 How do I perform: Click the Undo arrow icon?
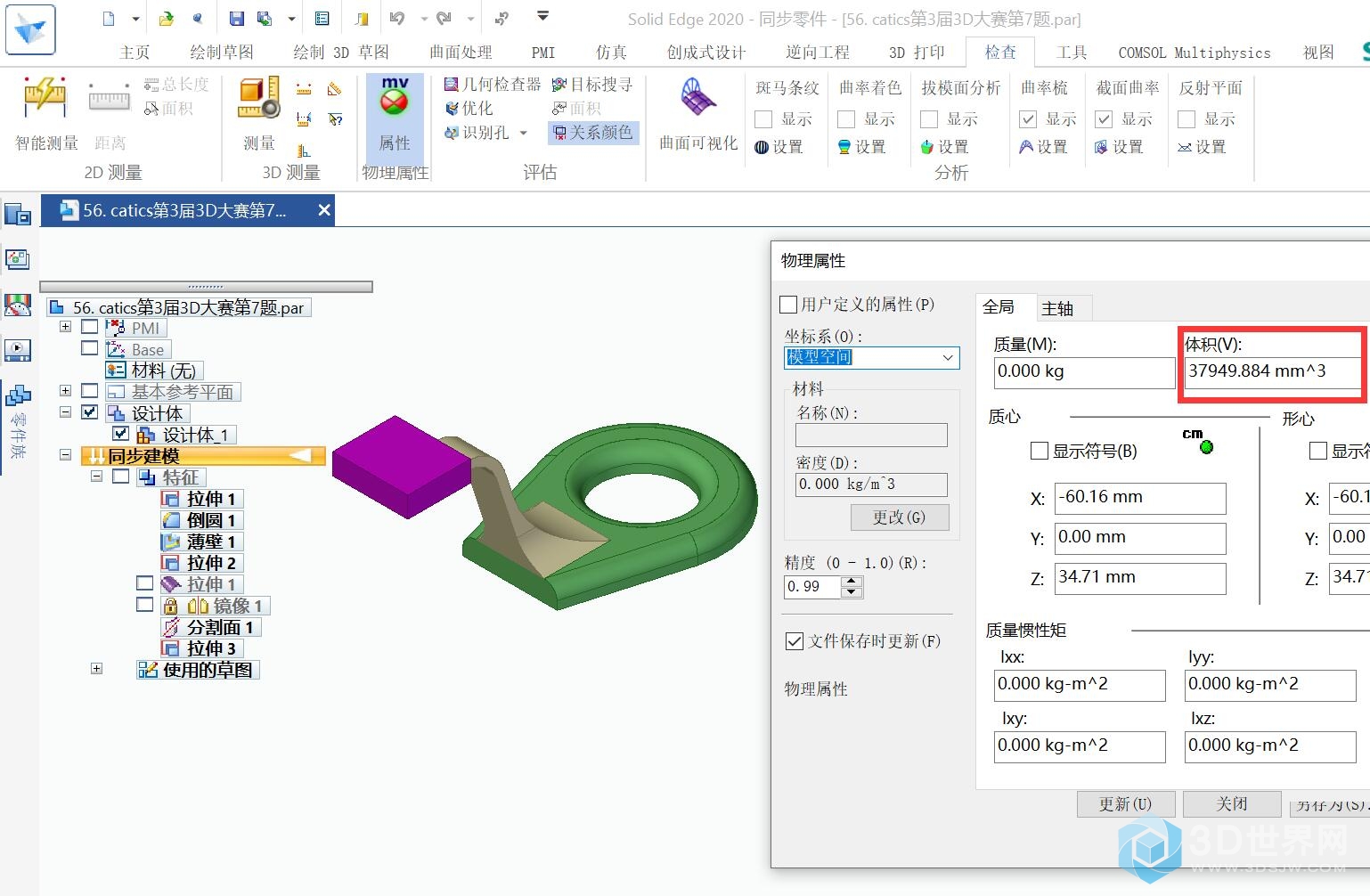[x=397, y=19]
